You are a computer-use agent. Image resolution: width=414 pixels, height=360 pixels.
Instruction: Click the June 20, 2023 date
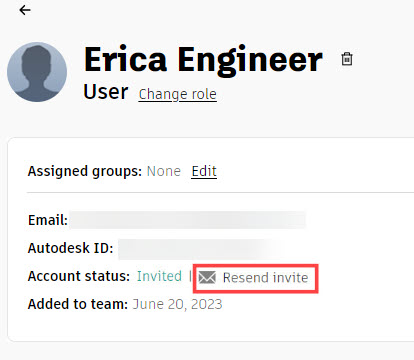(178, 304)
